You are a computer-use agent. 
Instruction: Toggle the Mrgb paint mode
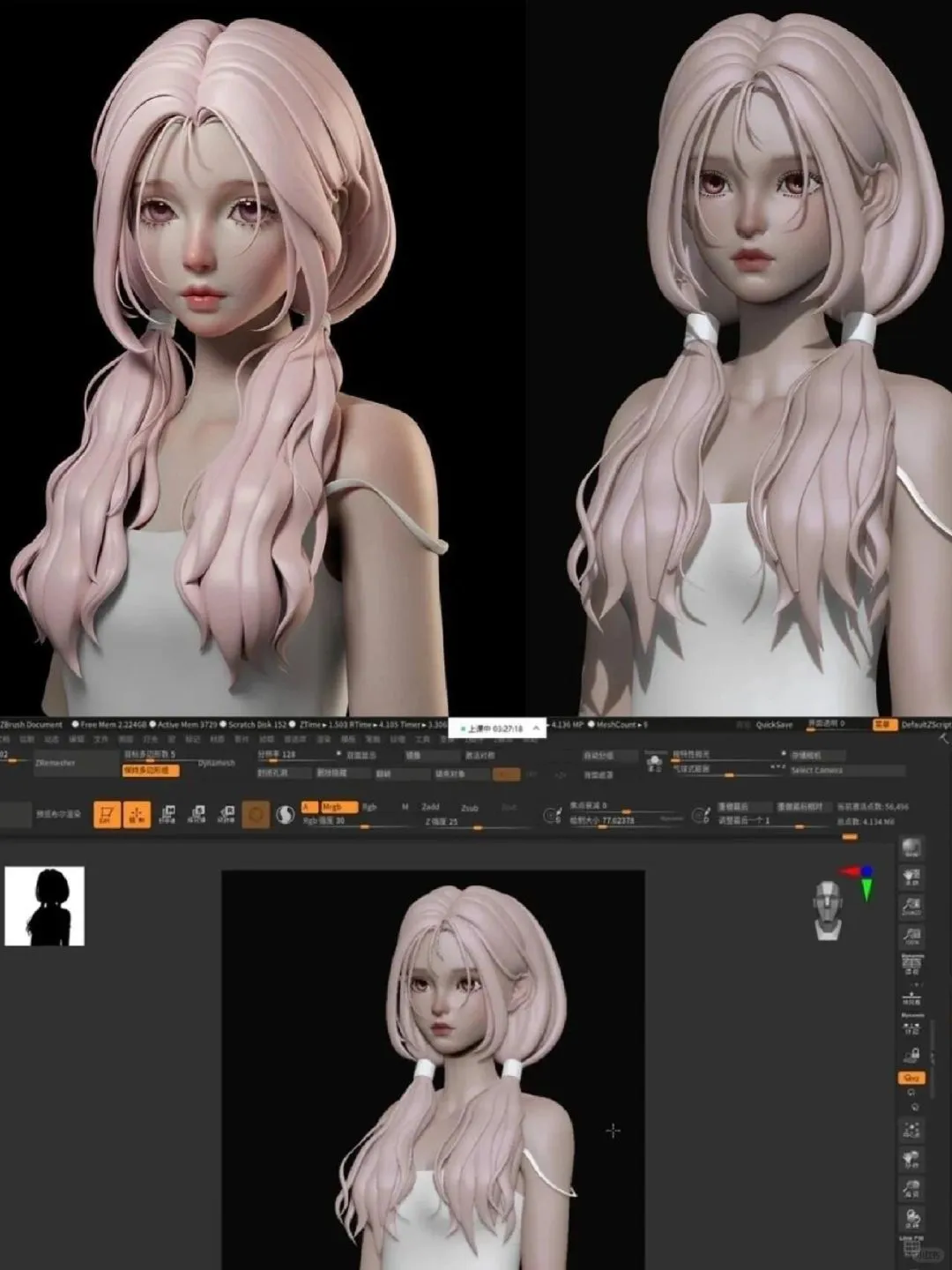point(339,807)
